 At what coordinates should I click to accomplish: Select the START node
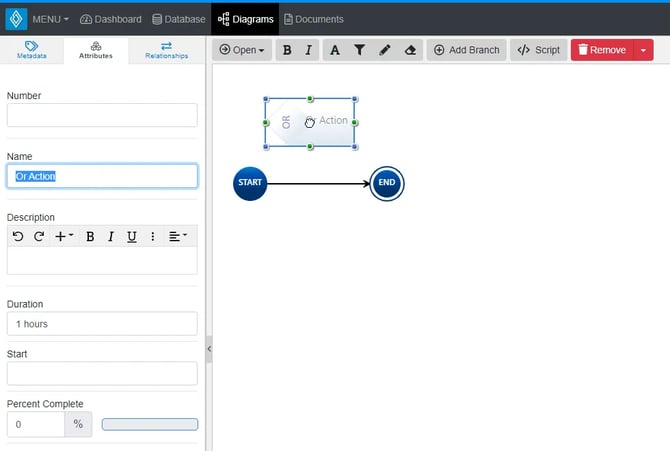coord(250,183)
